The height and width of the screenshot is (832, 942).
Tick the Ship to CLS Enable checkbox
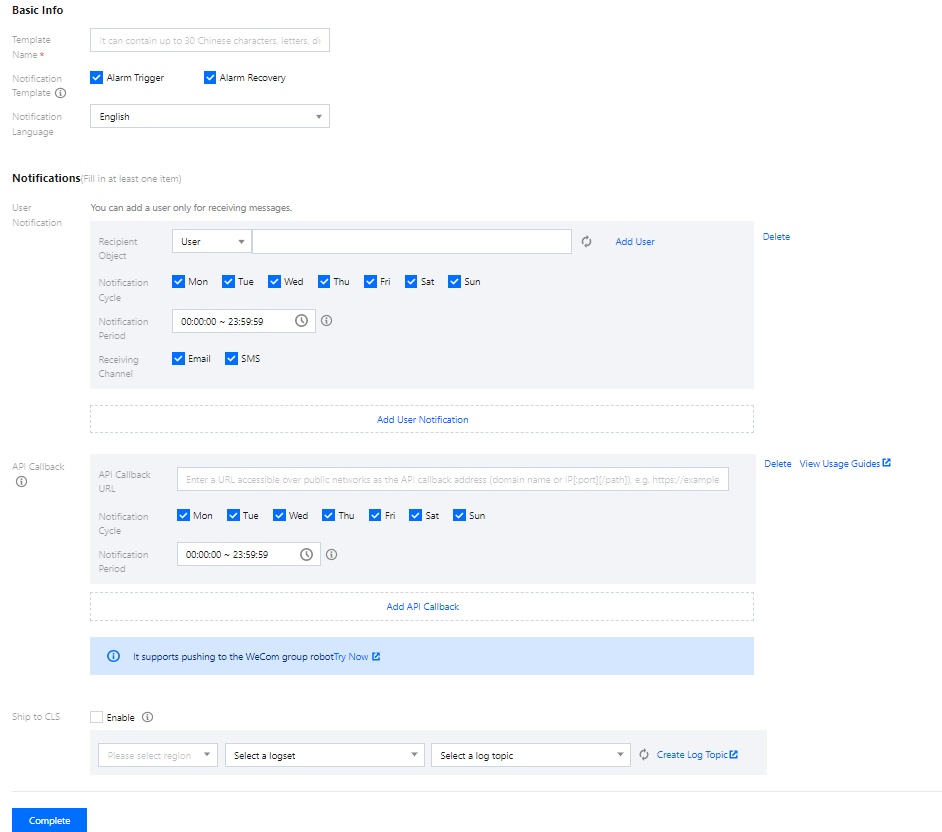click(97, 717)
